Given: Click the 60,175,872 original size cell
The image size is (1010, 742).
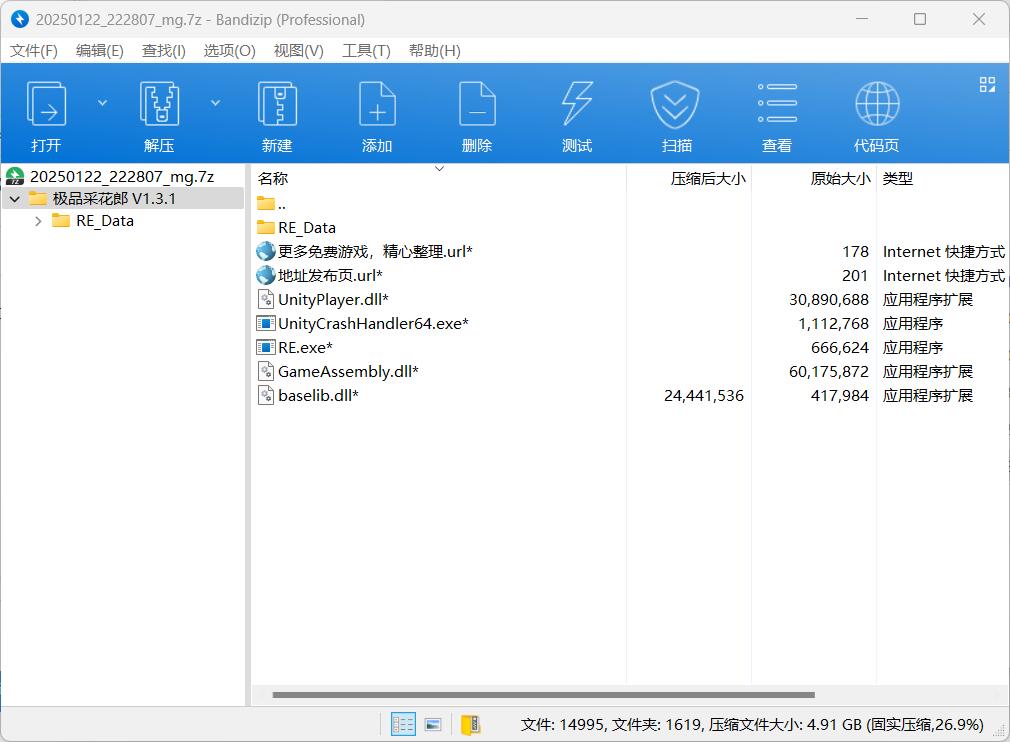Looking at the screenshot, I should (x=828, y=372).
